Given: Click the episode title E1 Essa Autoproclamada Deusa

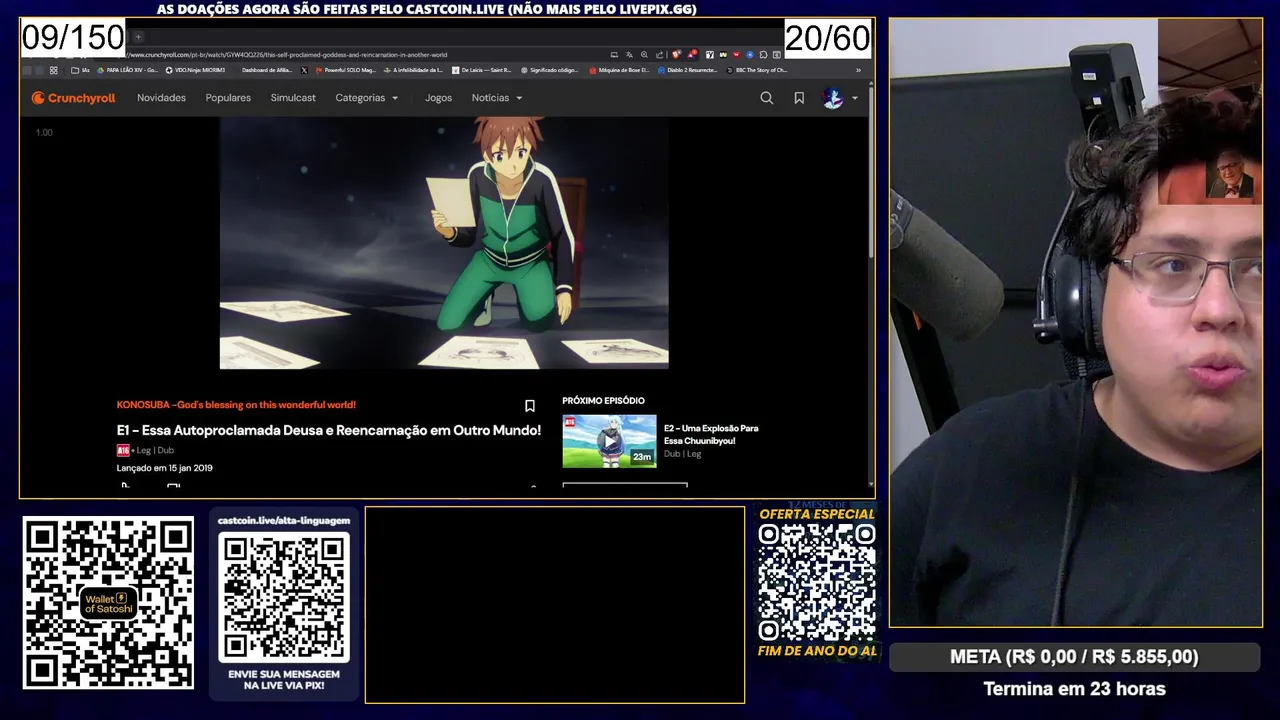Looking at the screenshot, I should click(x=329, y=430).
